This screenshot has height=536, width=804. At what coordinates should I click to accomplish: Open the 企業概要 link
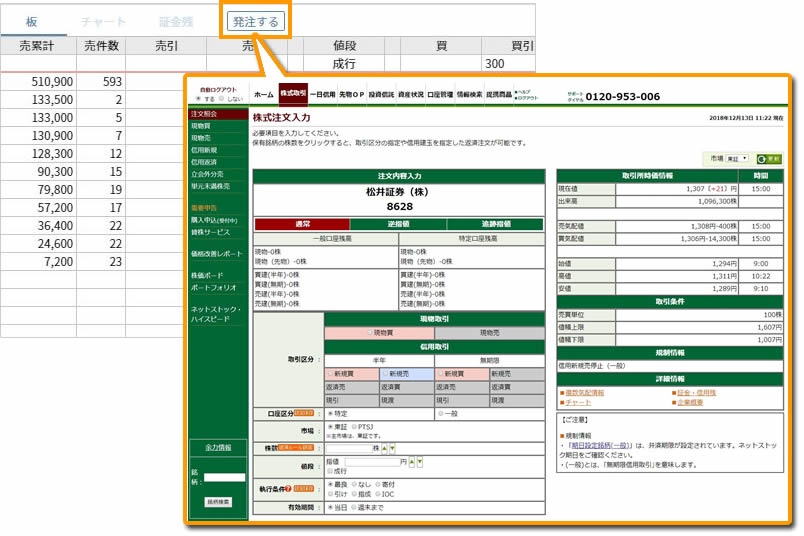[690, 403]
